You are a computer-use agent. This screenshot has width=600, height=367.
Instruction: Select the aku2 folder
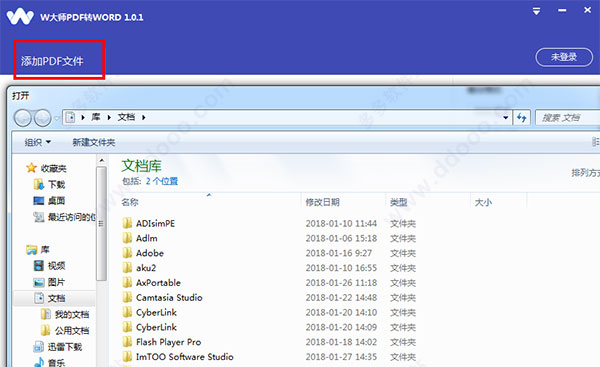click(146, 268)
